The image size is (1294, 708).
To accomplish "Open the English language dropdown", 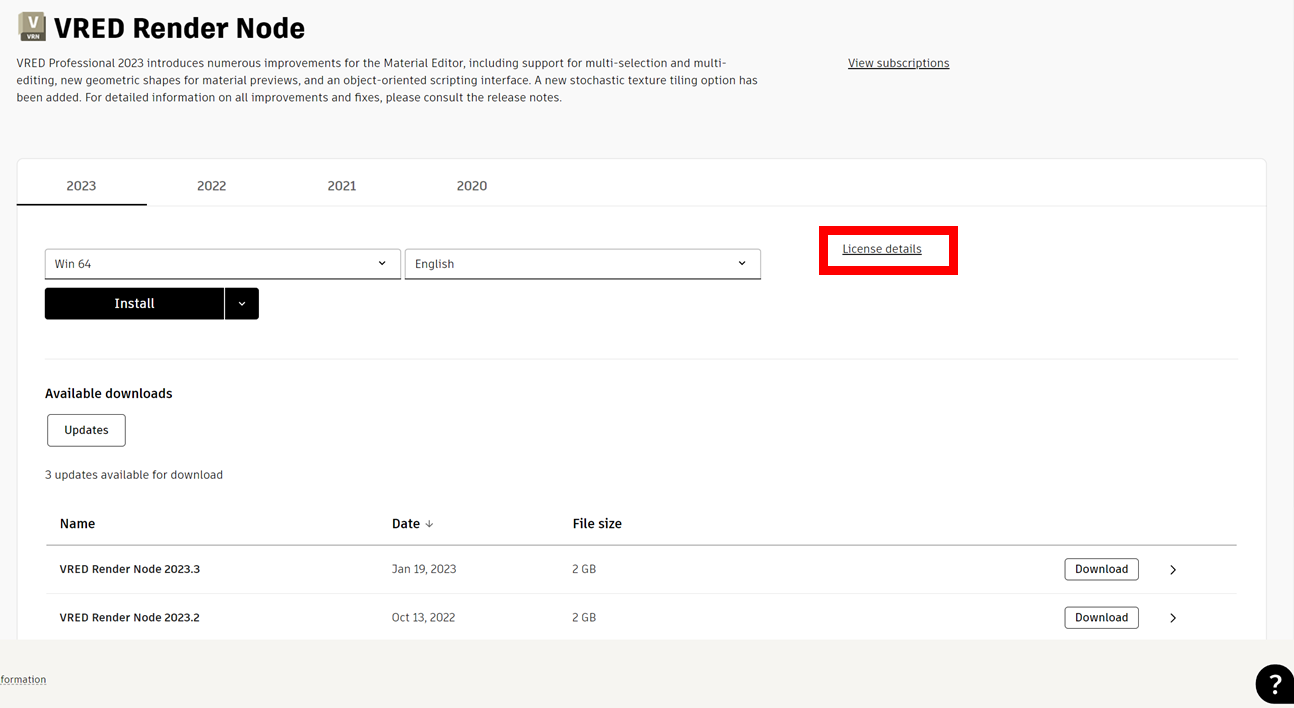I will click(x=582, y=263).
